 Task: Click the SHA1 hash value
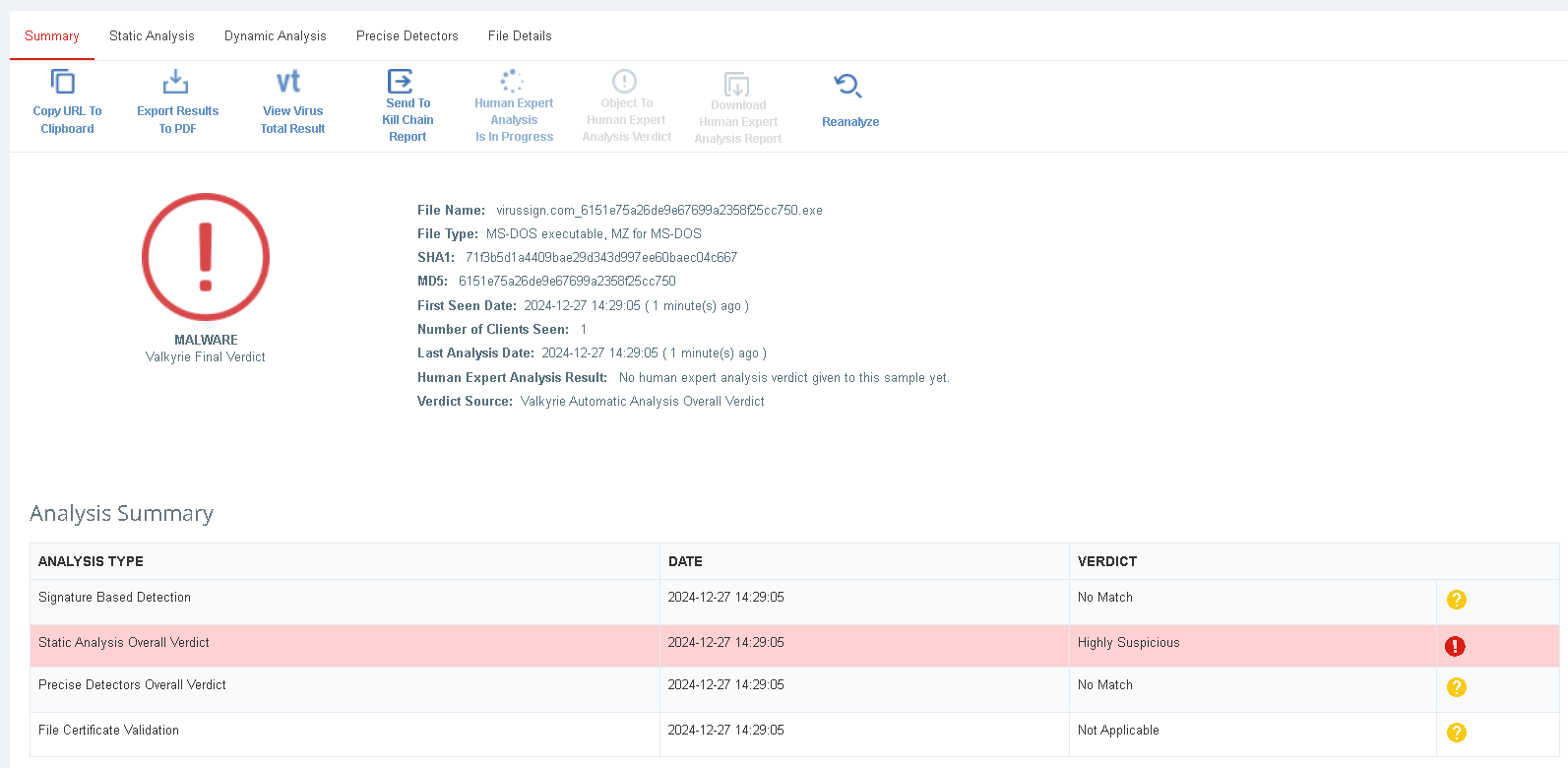coord(601,257)
